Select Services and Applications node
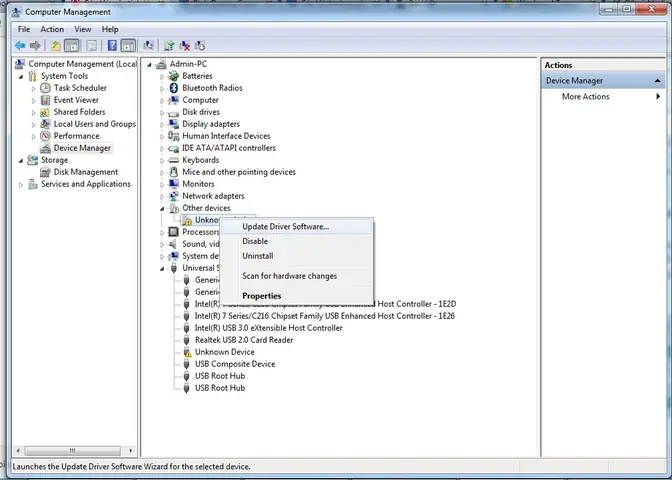672x480 pixels. [x=85, y=184]
